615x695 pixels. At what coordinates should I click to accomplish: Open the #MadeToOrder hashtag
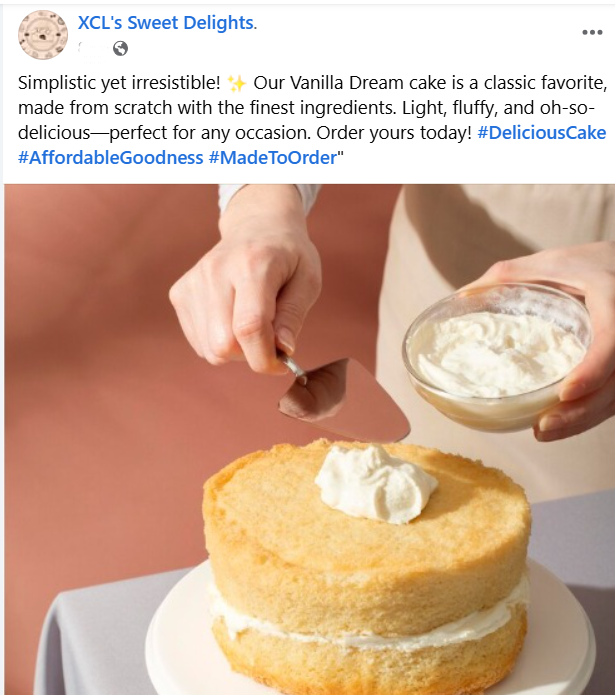273,157
